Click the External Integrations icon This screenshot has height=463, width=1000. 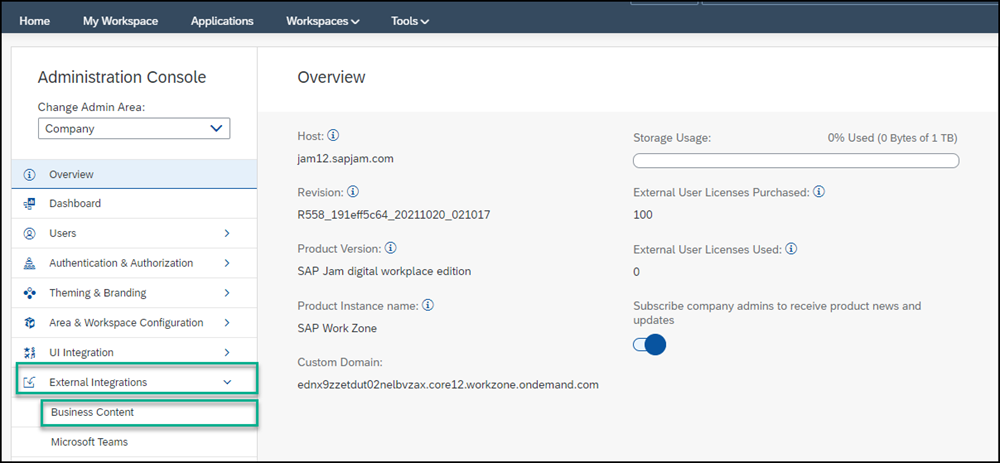pos(29,383)
